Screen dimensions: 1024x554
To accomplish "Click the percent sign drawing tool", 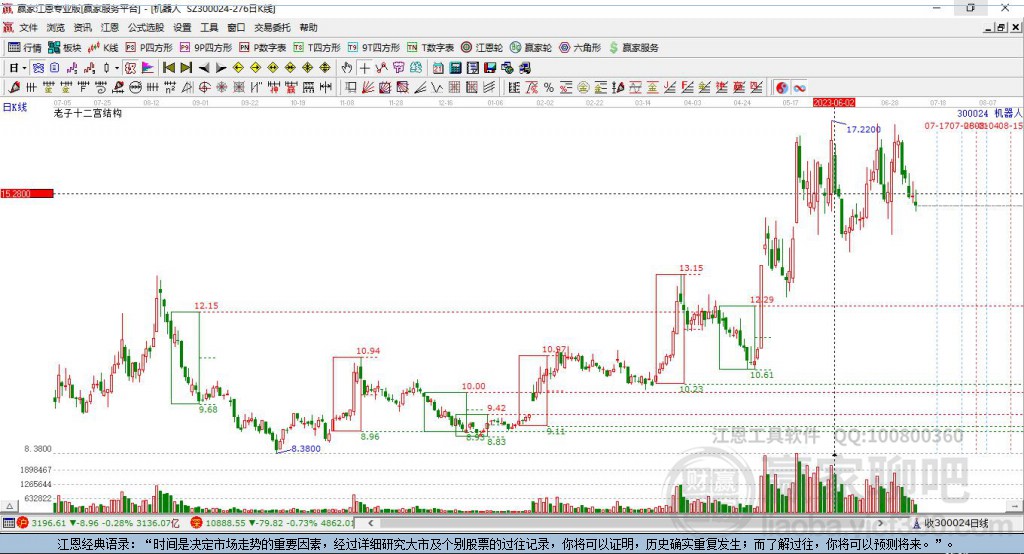I will [x=549, y=88].
